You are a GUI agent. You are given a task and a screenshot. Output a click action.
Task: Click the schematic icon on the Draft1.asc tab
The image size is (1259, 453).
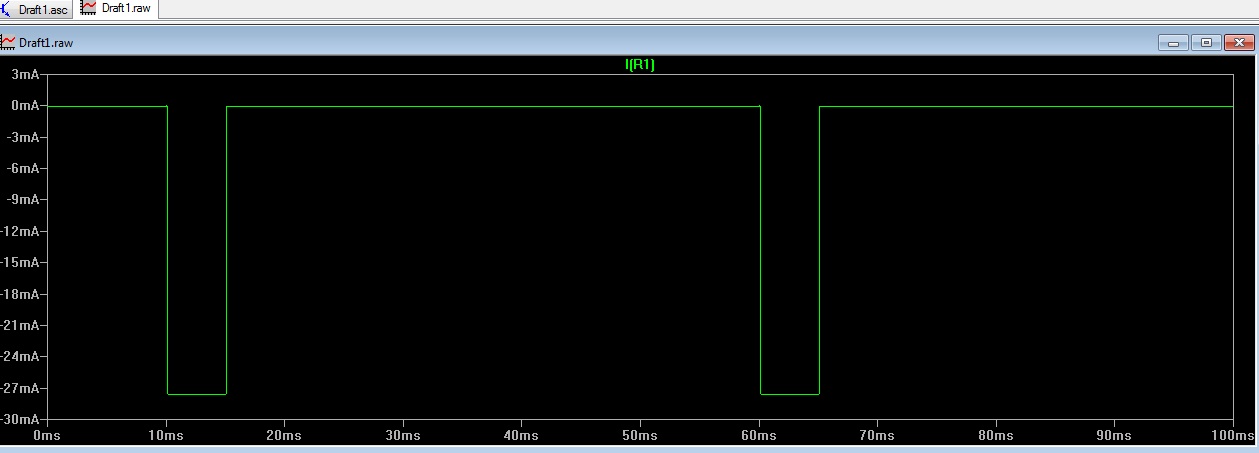pos(8,9)
